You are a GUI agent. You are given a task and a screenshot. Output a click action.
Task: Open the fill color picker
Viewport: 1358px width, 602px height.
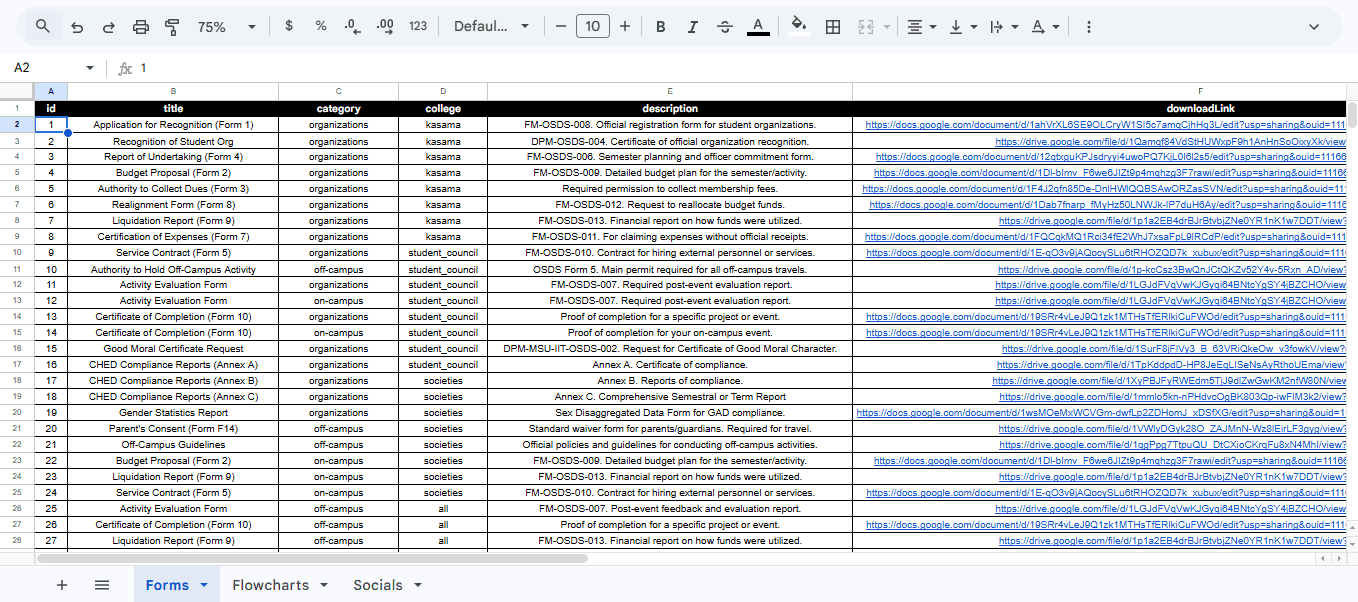tap(798, 27)
